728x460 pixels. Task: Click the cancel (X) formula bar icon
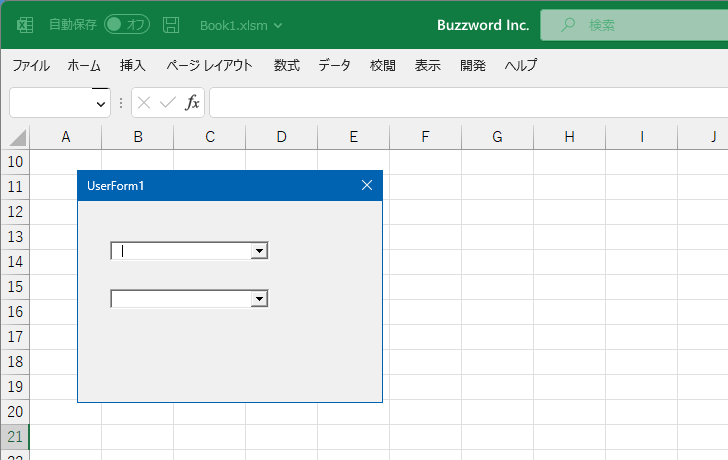(x=144, y=102)
